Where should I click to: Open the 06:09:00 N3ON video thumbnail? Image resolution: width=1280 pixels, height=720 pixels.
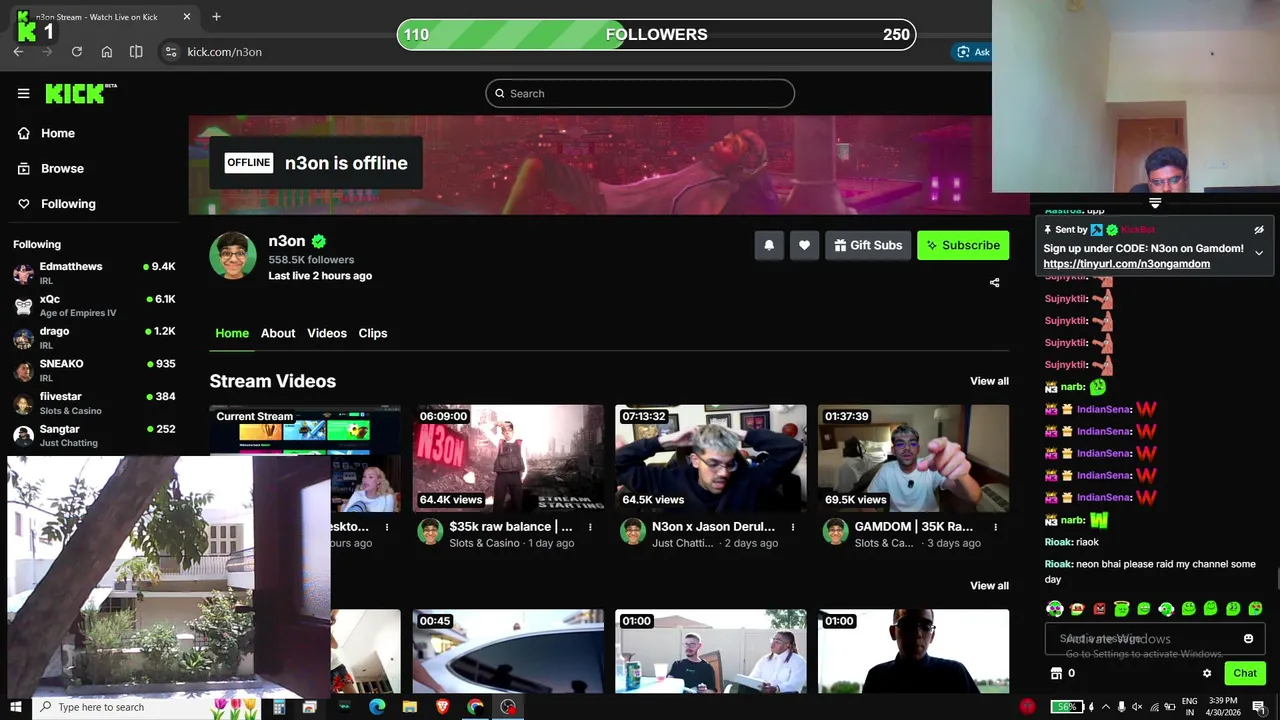tap(508, 458)
